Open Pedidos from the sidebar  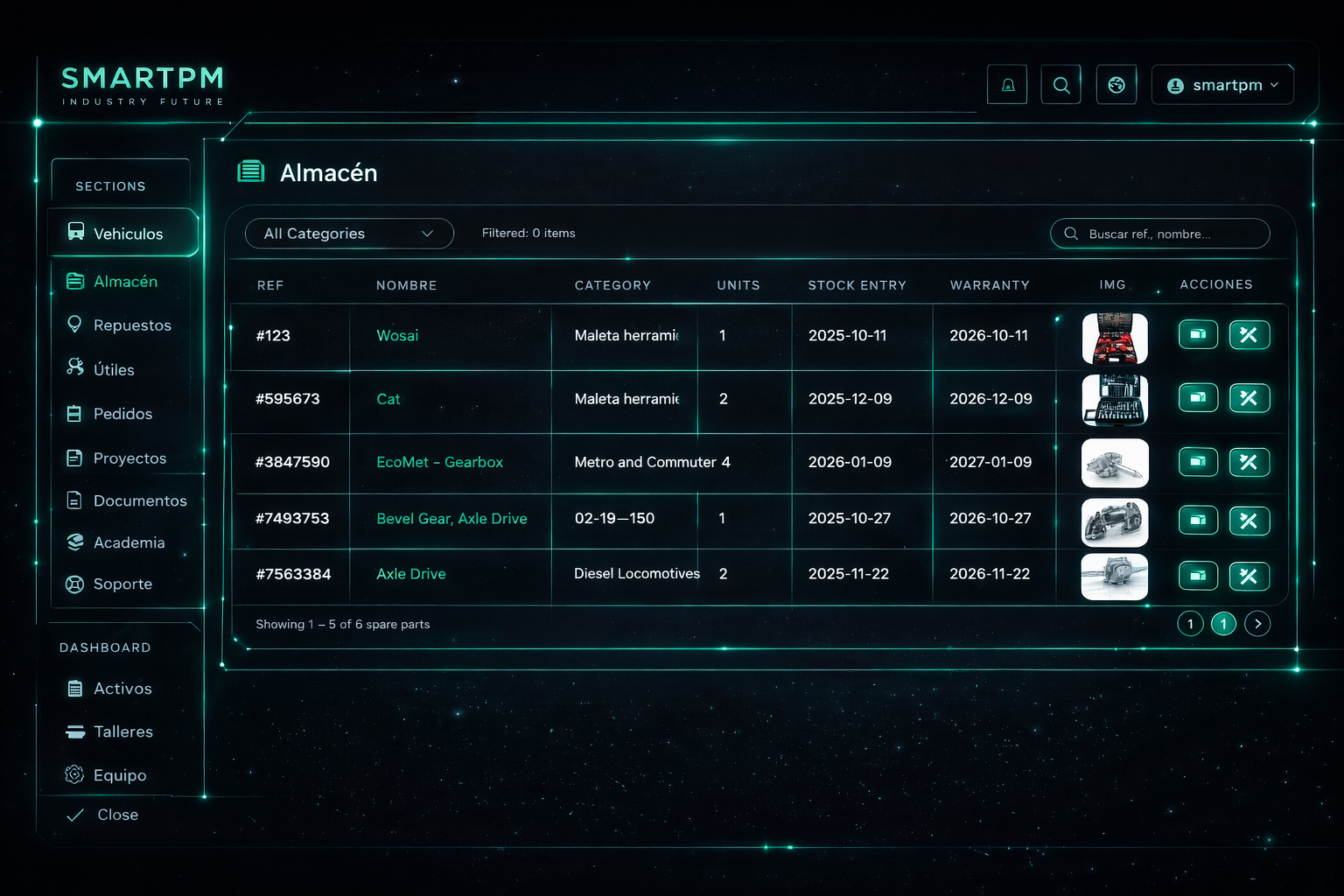click(122, 414)
